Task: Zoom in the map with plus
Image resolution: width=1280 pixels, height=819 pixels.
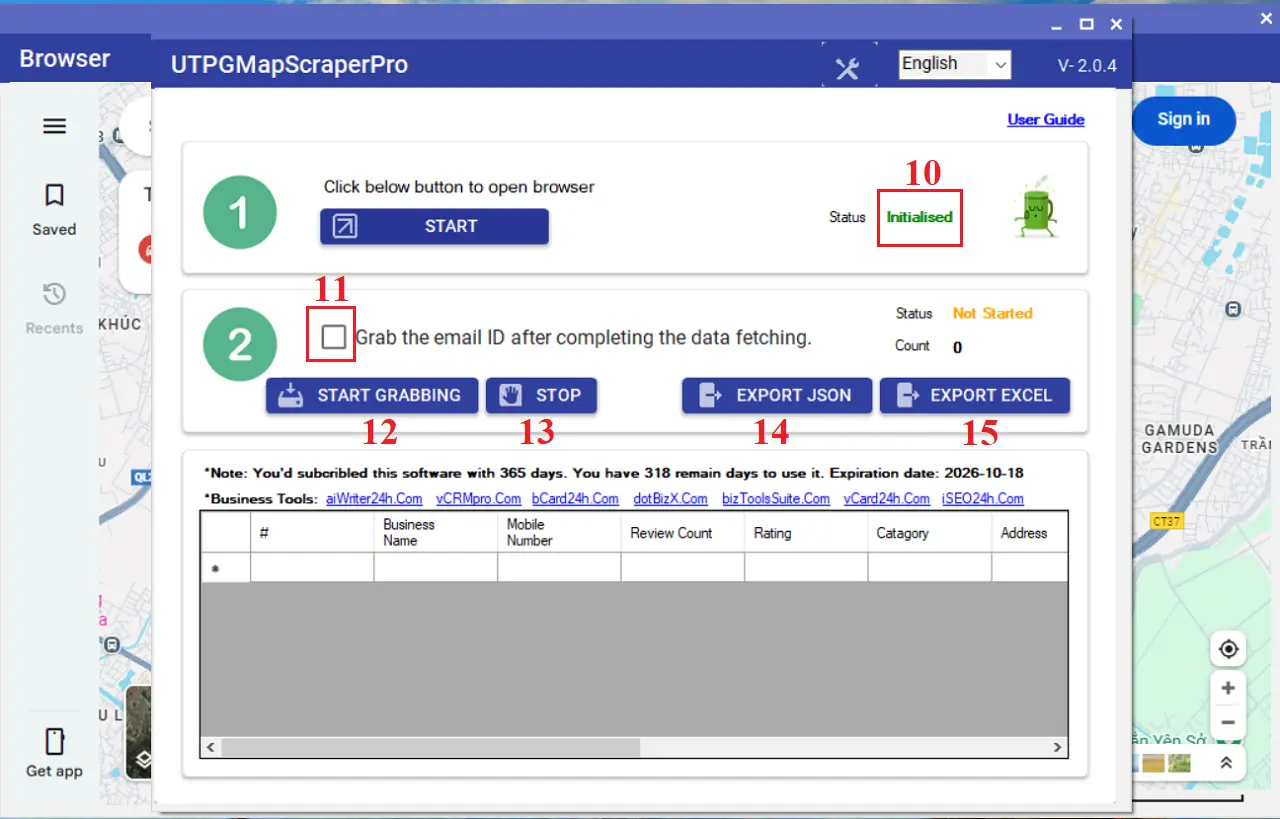Action: 1228,688
